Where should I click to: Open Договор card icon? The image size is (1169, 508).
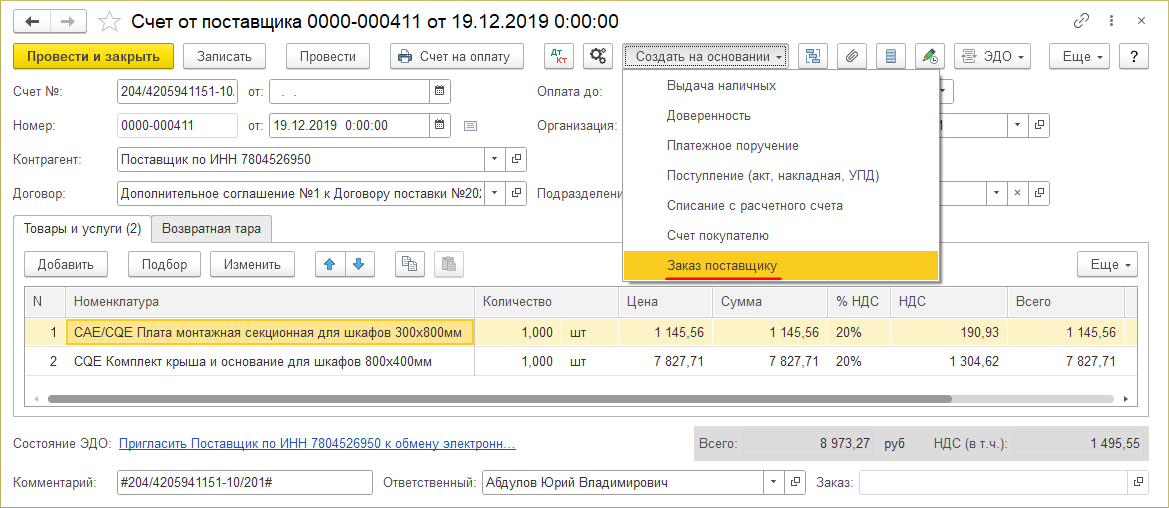pos(516,193)
